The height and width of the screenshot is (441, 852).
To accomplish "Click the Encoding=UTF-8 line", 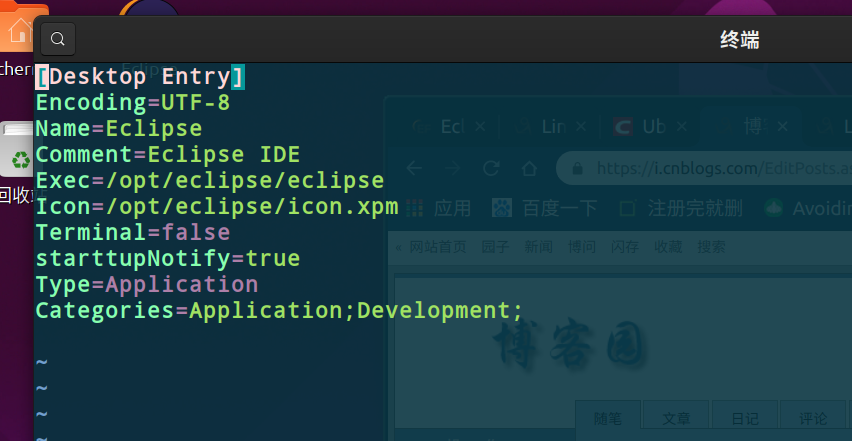I will 133,103.
